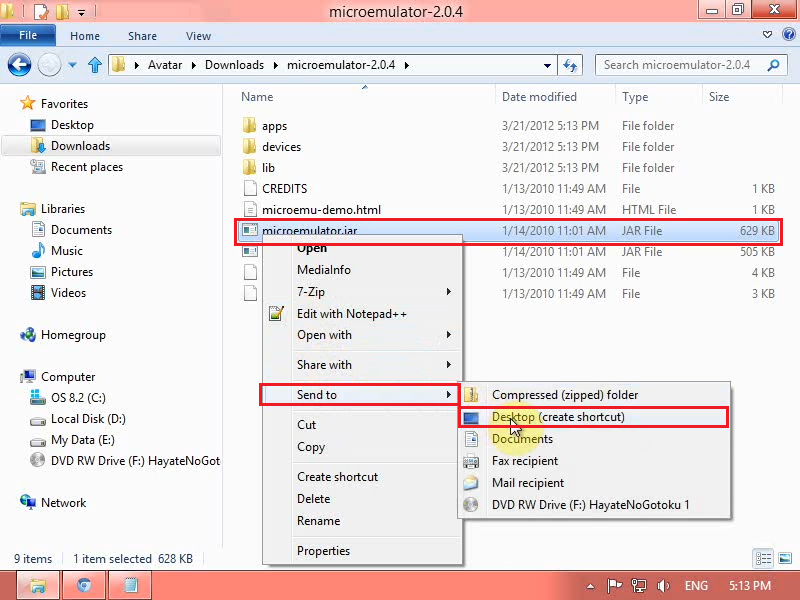Viewport: 800px width, 600px height.
Task: Choose Copy in context menu
Action: [311, 447]
